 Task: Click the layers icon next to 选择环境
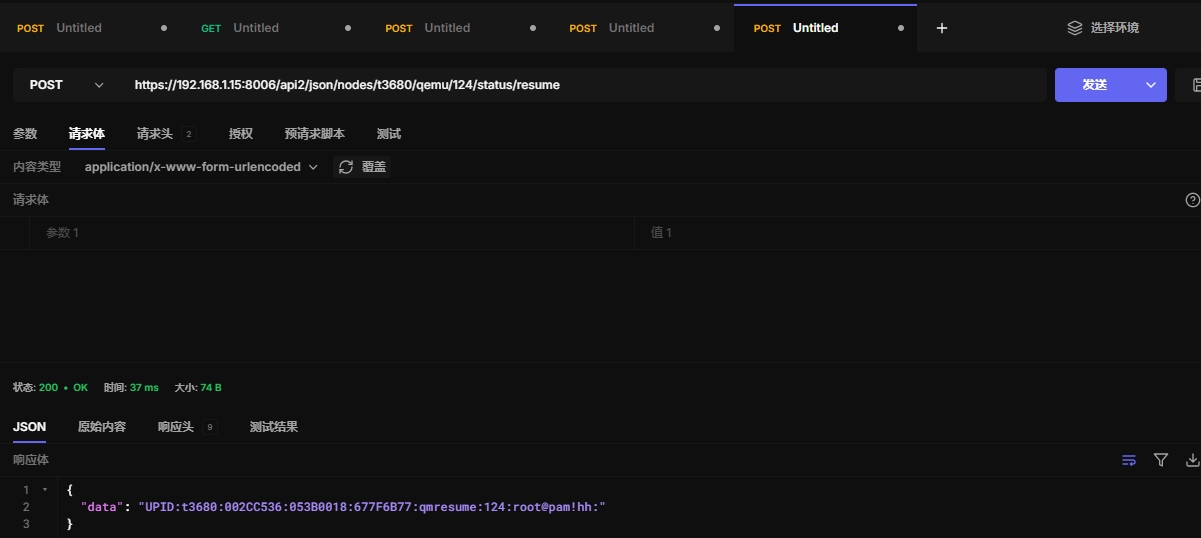(1075, 28)
